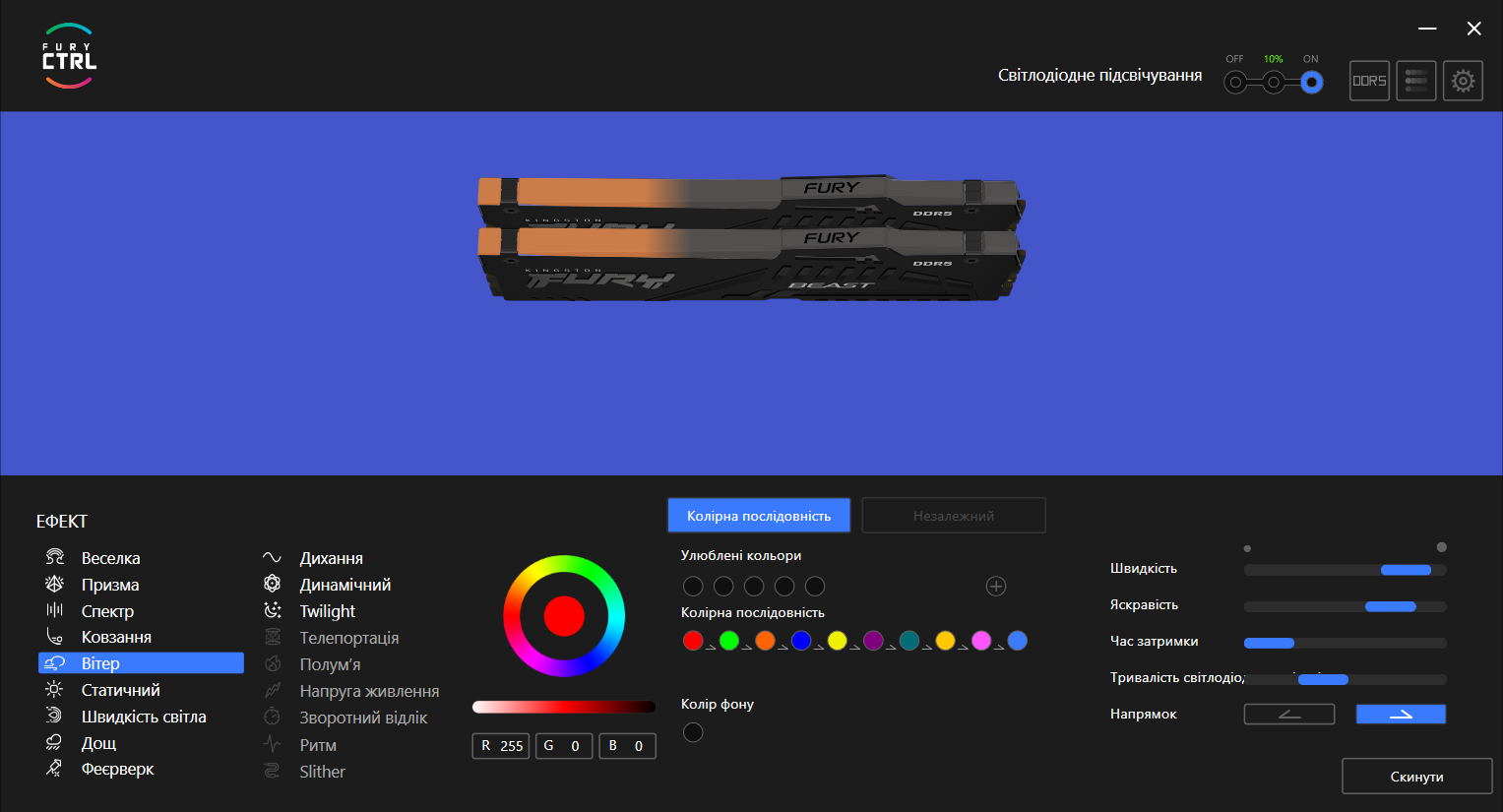Click the Телепортація effect icon

pos(273,637)
